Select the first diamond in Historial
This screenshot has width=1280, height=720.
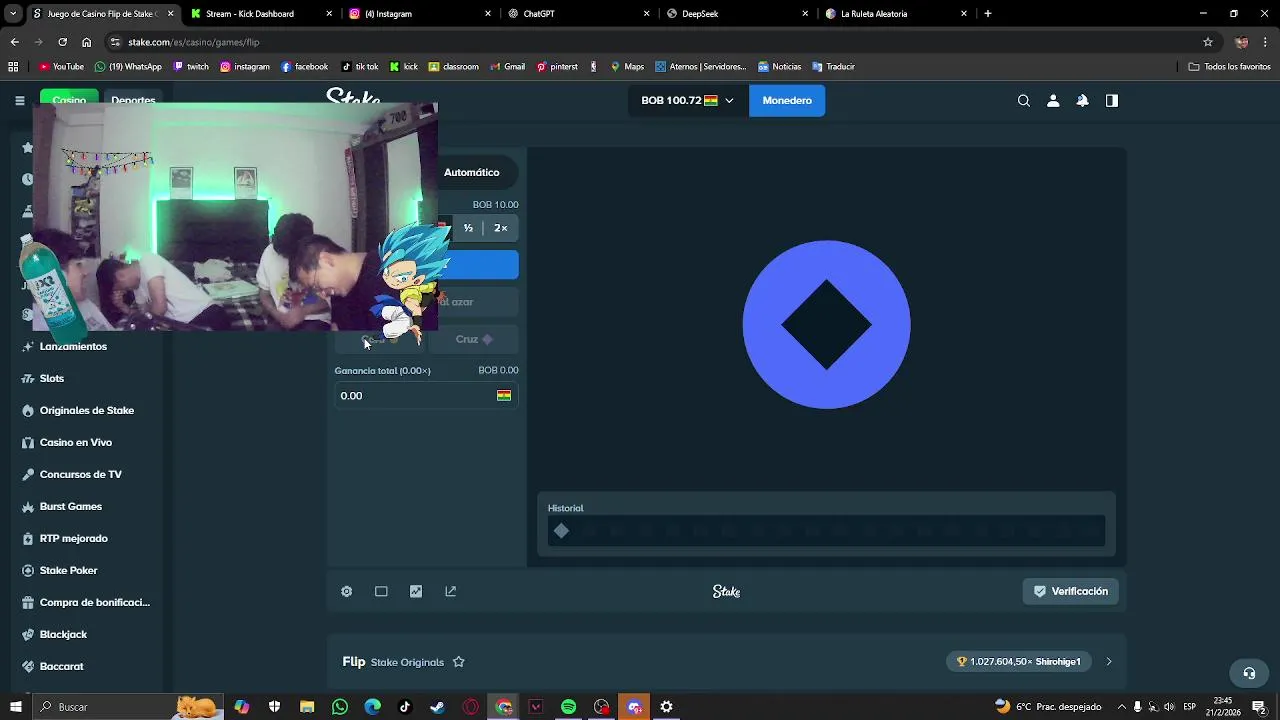[561, 531]
